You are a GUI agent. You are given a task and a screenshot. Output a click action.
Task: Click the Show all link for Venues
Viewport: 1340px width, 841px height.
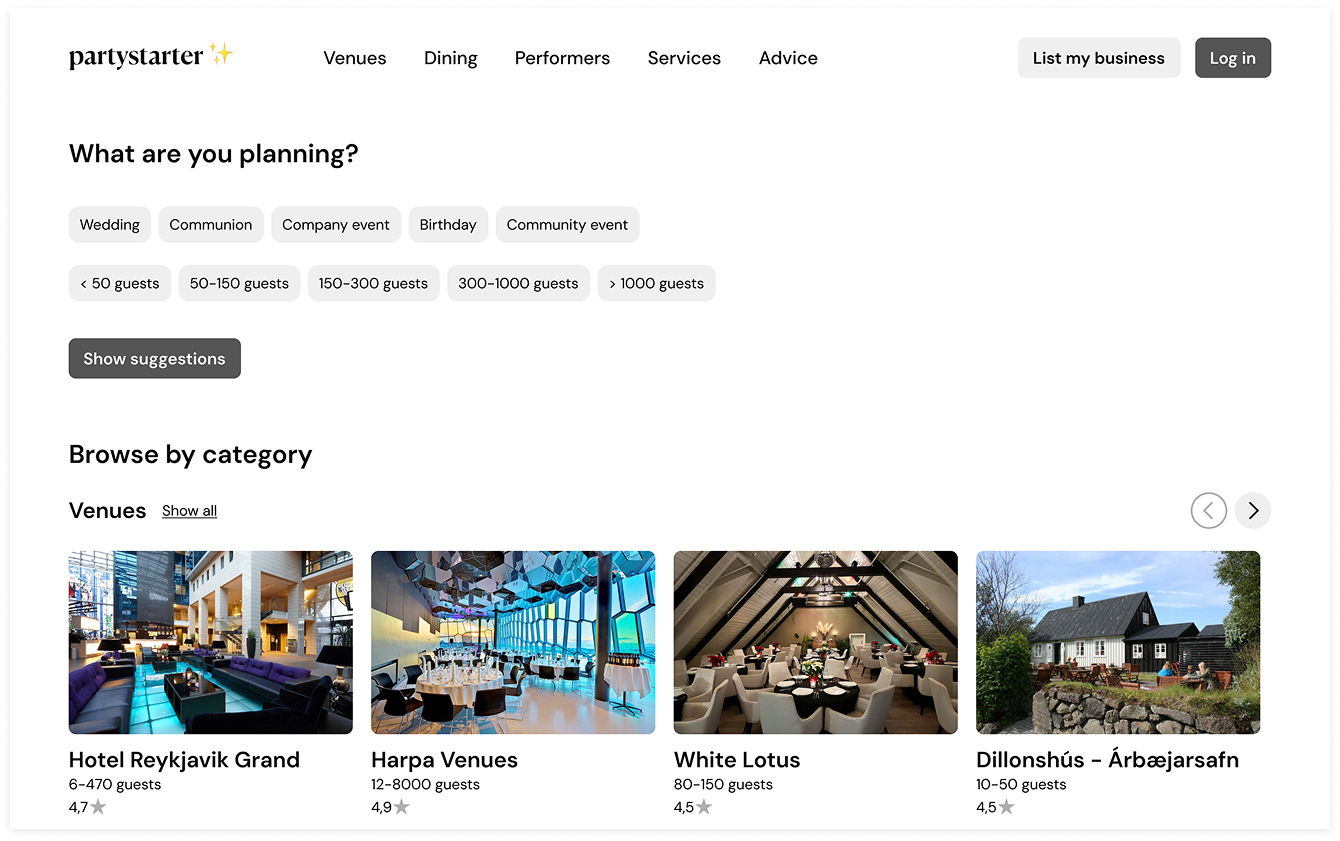click(189, 510)
